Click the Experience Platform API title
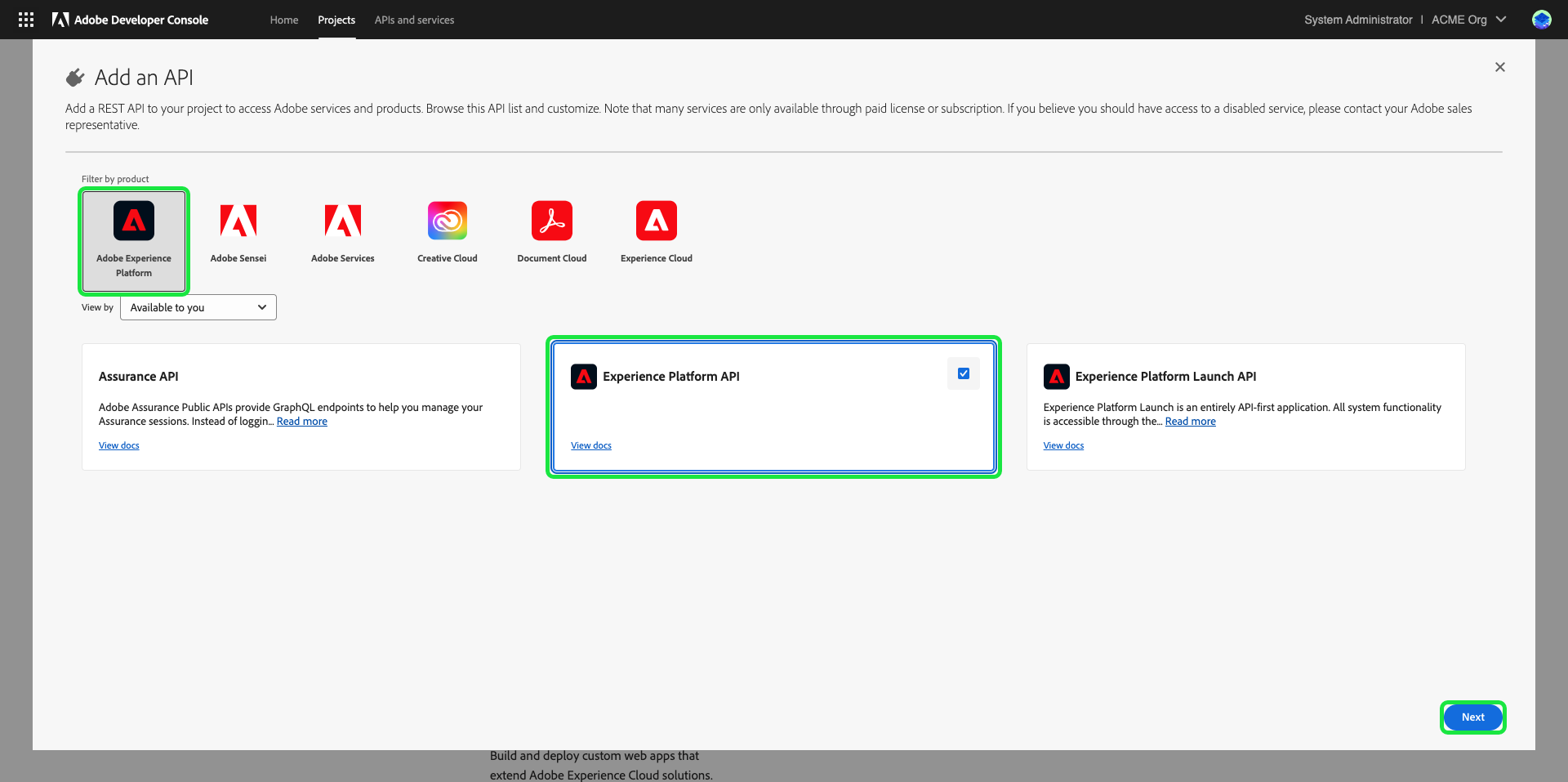This screenshot has height=782, width=1568. click(671, 377)
